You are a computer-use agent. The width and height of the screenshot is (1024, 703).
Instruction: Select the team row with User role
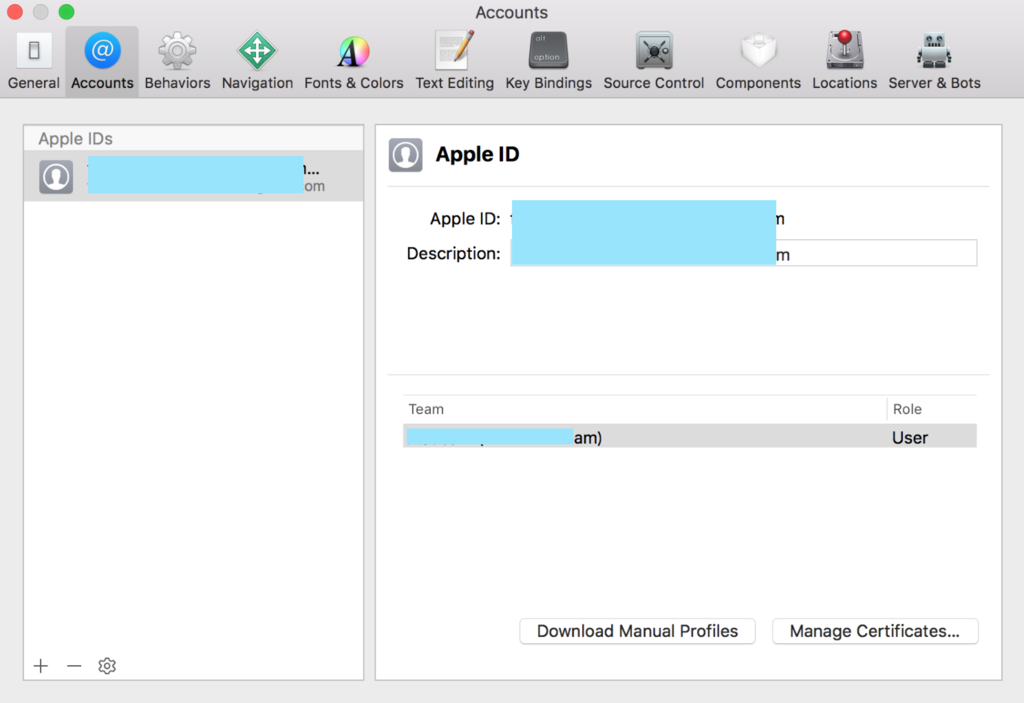690,436
